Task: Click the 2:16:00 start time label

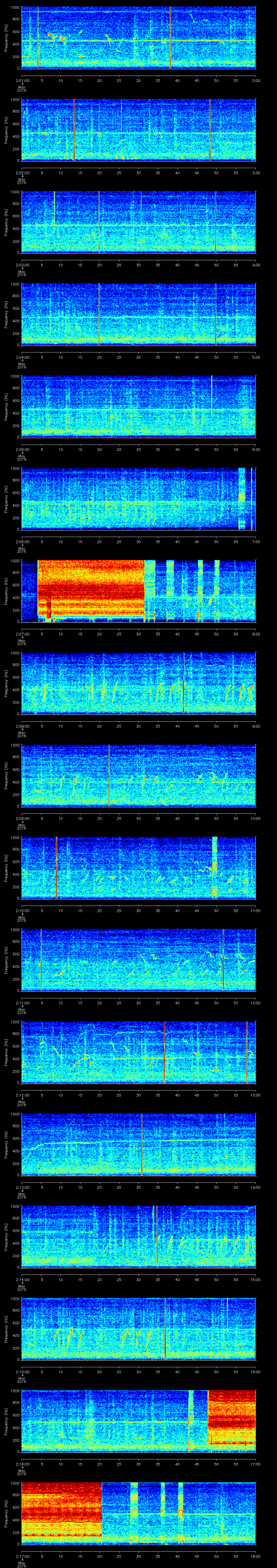Action: point(22,1463)
